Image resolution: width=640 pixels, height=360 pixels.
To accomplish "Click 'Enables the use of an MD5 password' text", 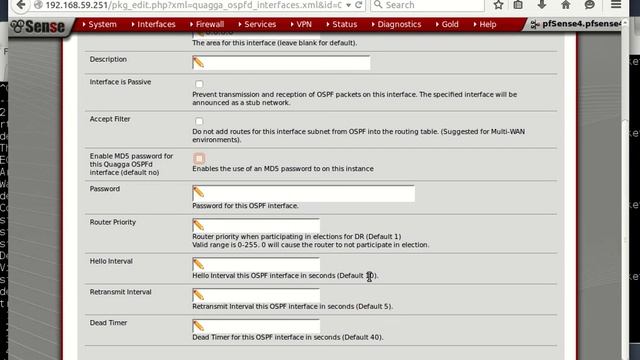I will (283, 169).
